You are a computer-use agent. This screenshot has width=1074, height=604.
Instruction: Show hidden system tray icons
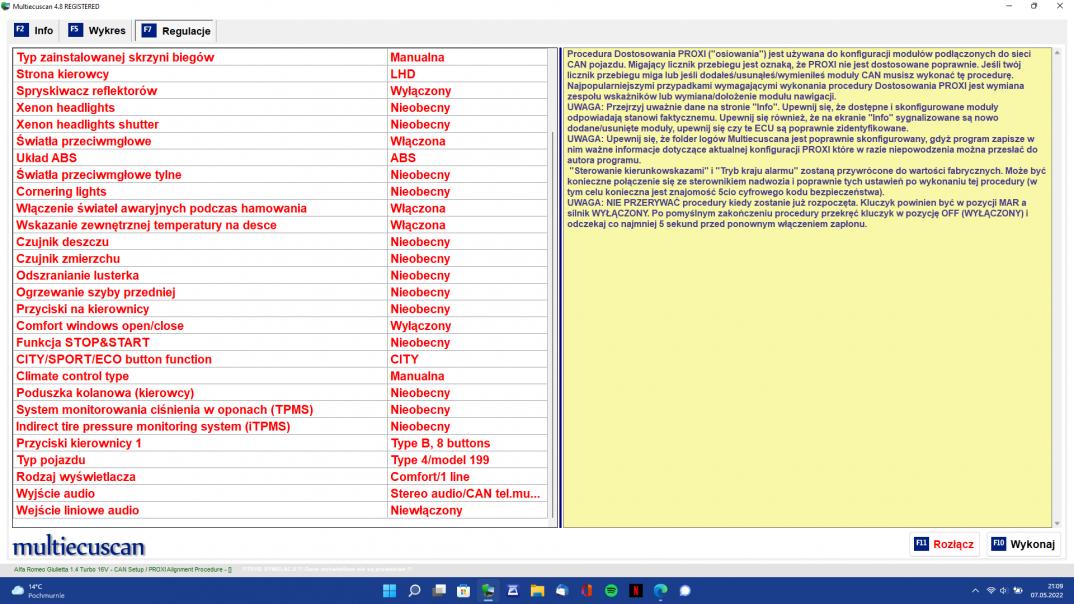pos(975,591)
